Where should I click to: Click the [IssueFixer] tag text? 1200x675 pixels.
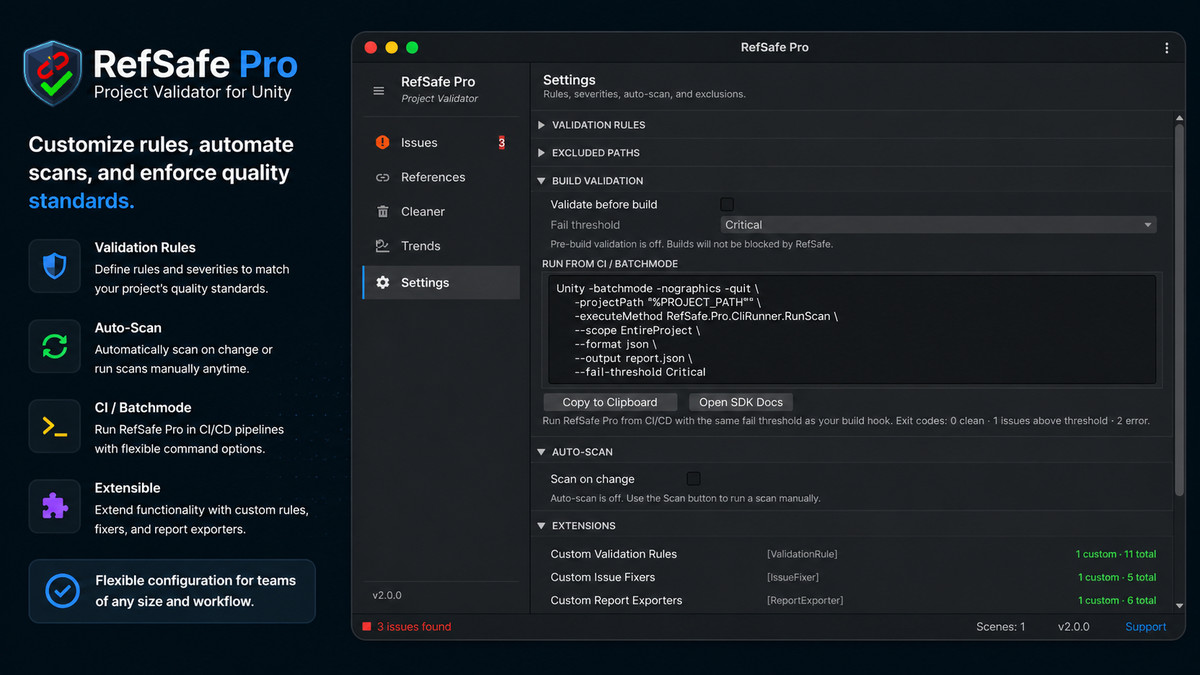click(x=793, y=577)
